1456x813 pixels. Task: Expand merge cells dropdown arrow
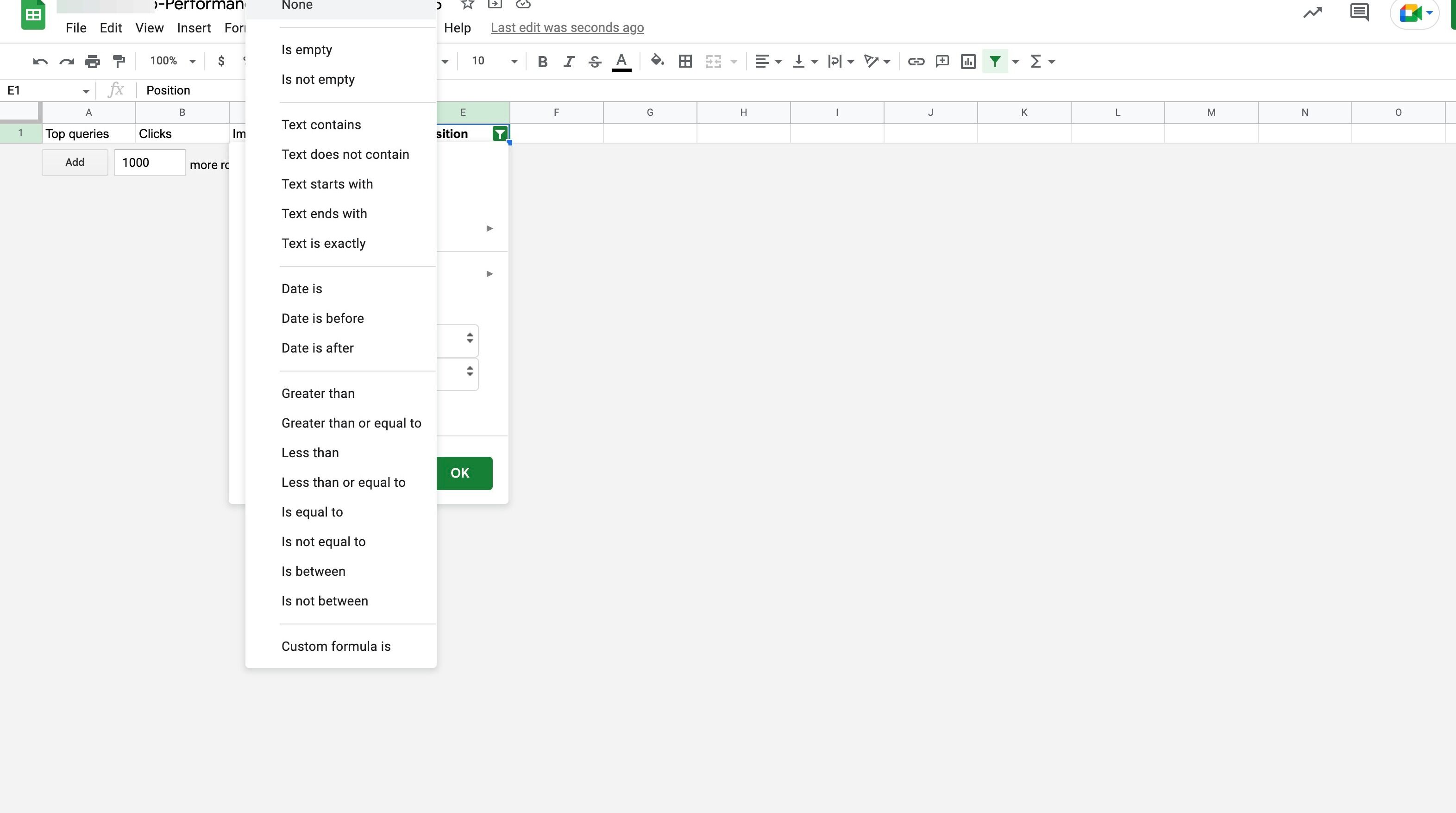(734, 62)
